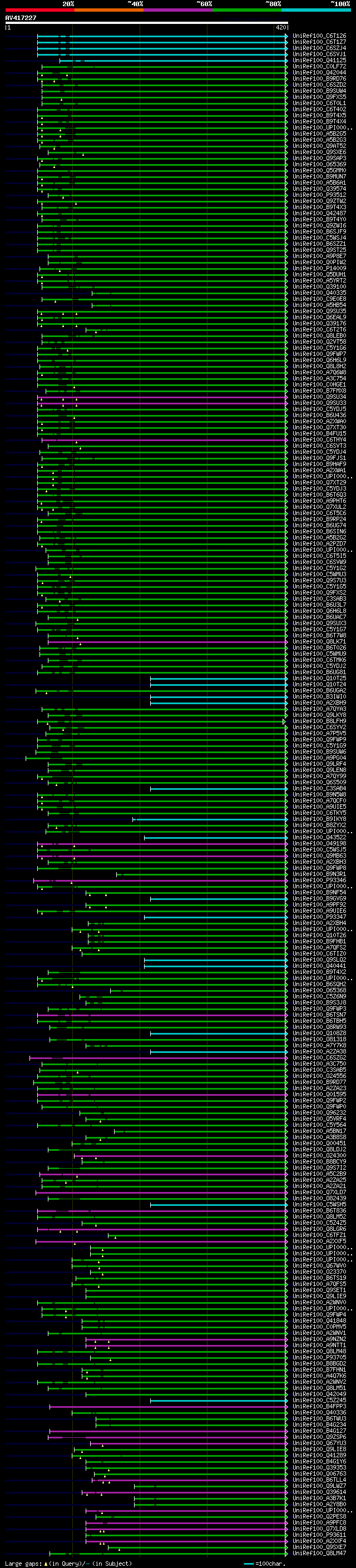Select hit label UniRef100_Q6S509
The image size is (356, 1568).
coord(319,783)
